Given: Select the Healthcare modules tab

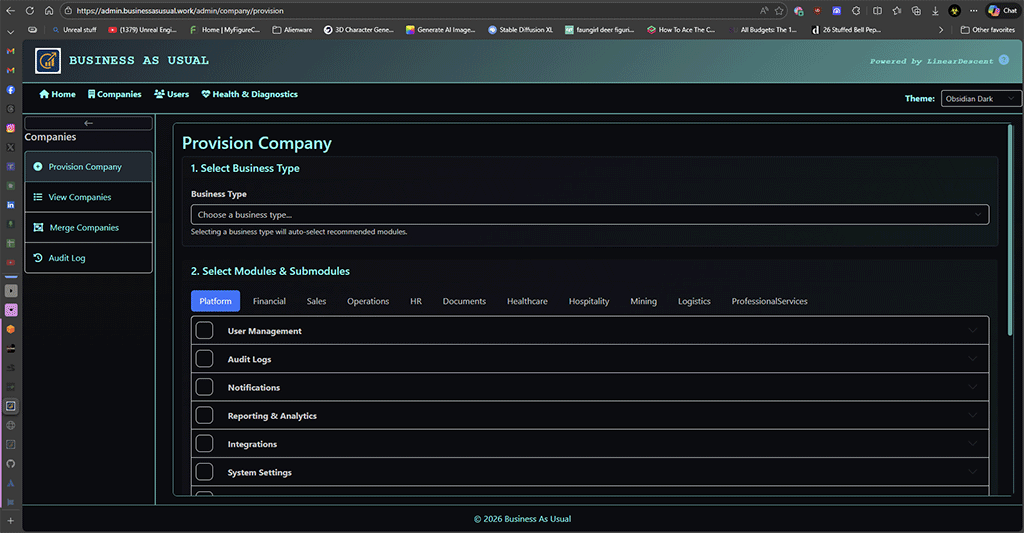Looking at the screenshot, I should tap(527, 301).
